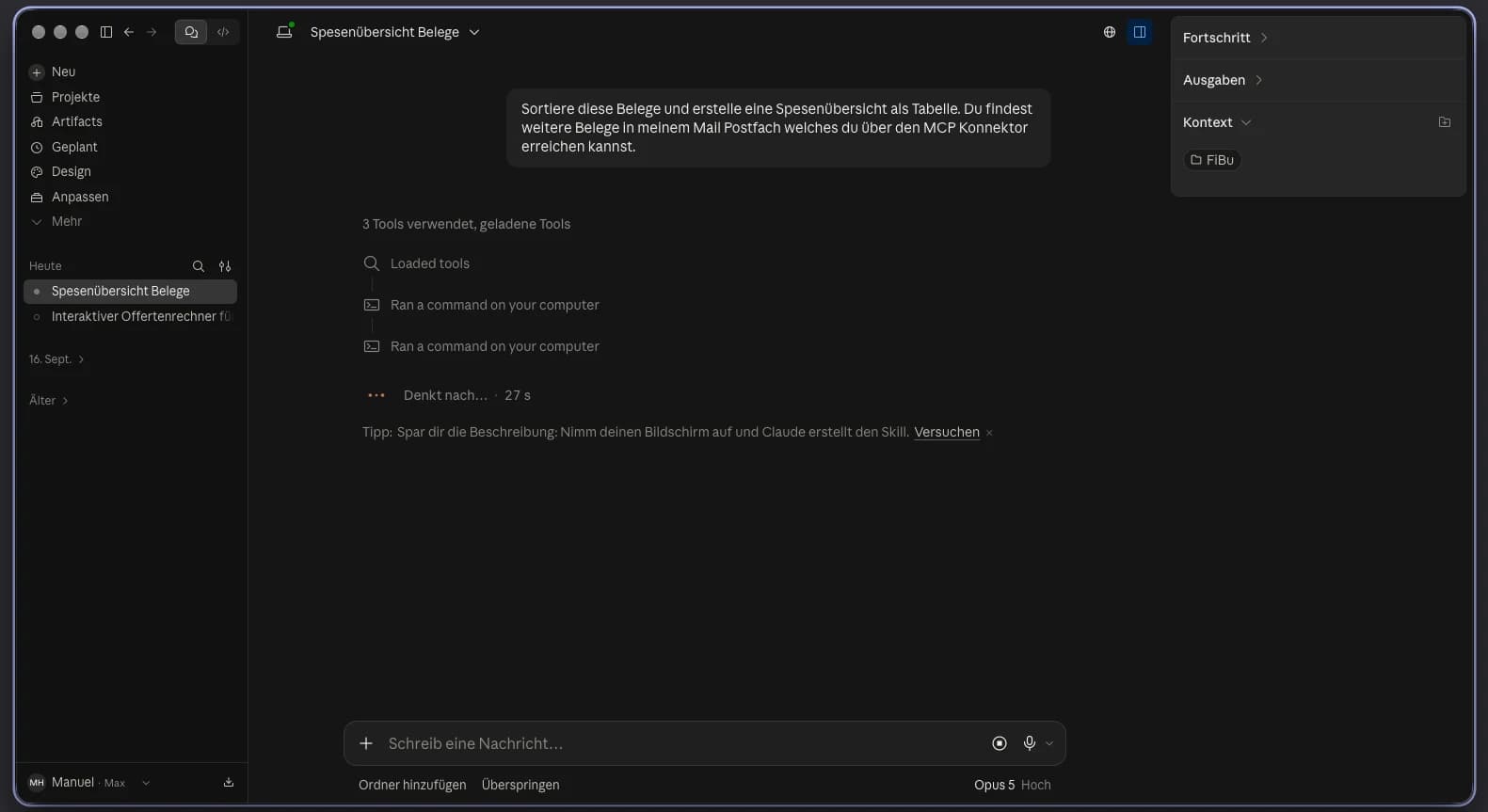
Task: Toggle the right side panel icon
Action: tap(1140, 32)
